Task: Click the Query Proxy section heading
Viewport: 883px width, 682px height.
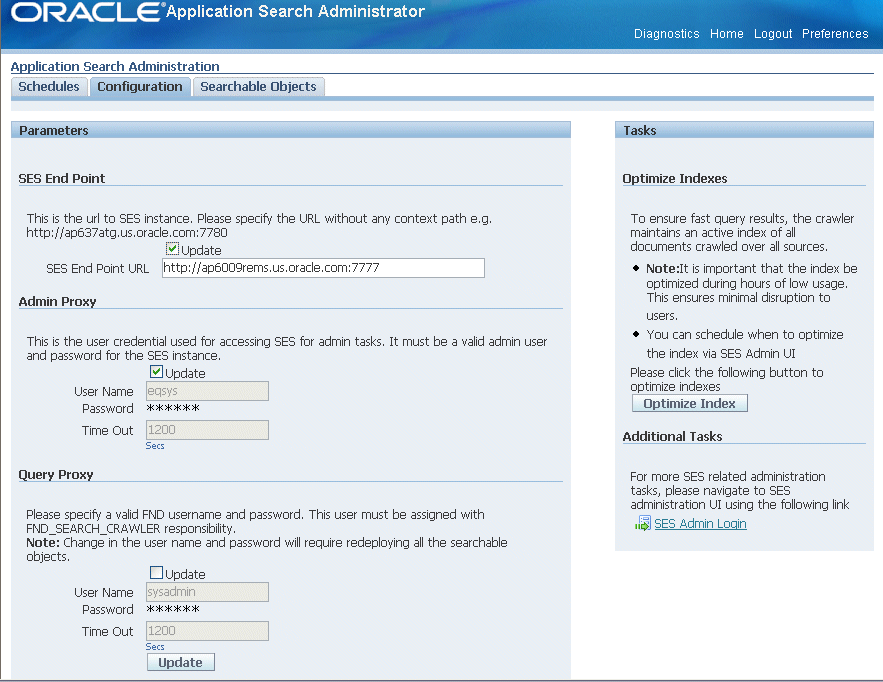Action: (x=56, y=475)
